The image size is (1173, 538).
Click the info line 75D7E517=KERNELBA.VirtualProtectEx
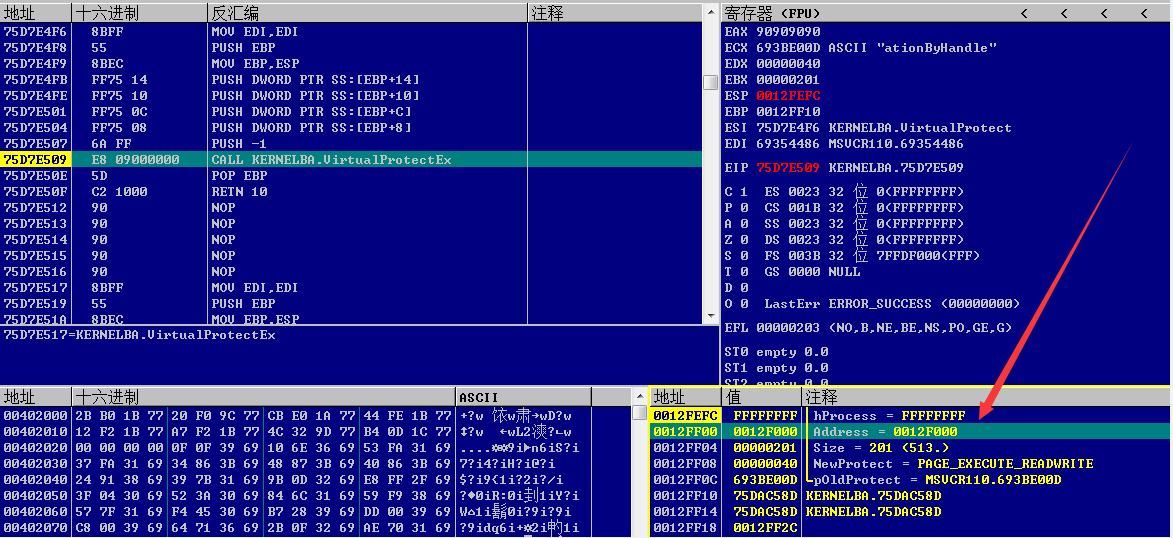click(139, 335)
